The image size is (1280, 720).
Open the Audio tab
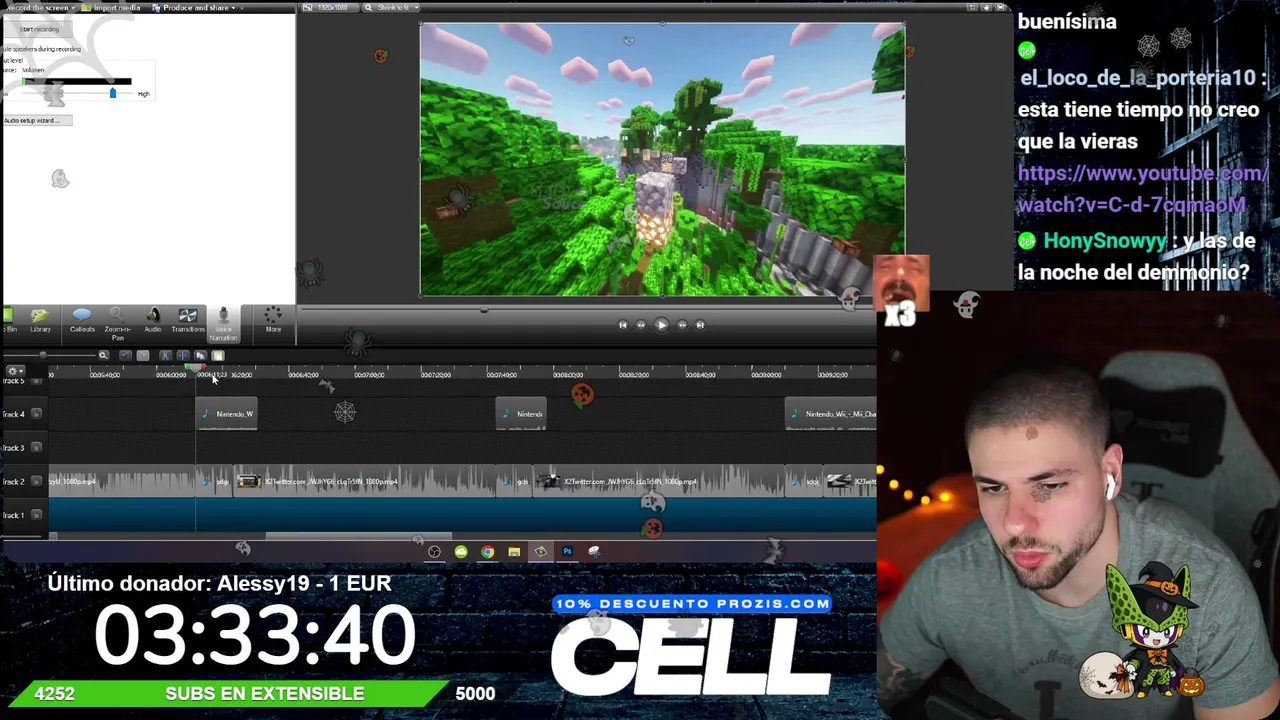point(153,321)
